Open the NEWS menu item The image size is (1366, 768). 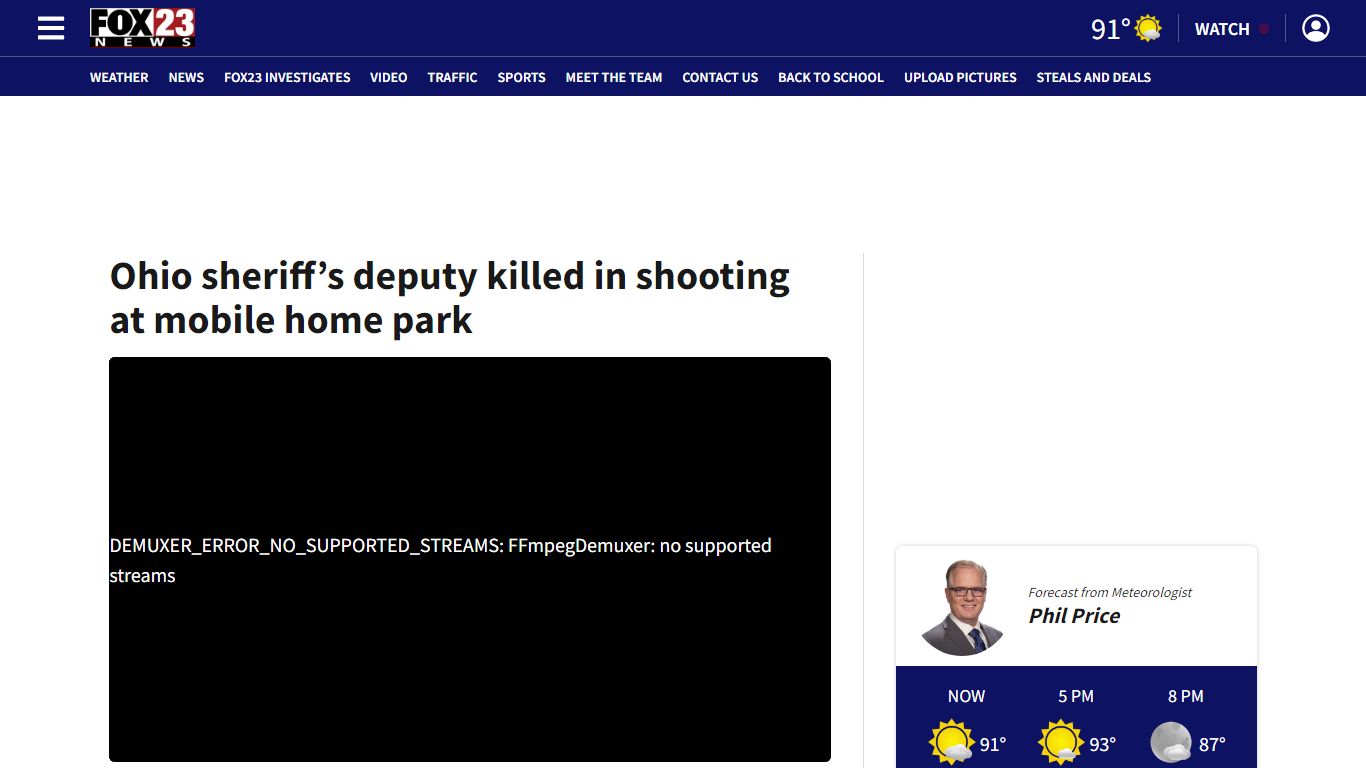pyautogui.click(x=186, y=77)
